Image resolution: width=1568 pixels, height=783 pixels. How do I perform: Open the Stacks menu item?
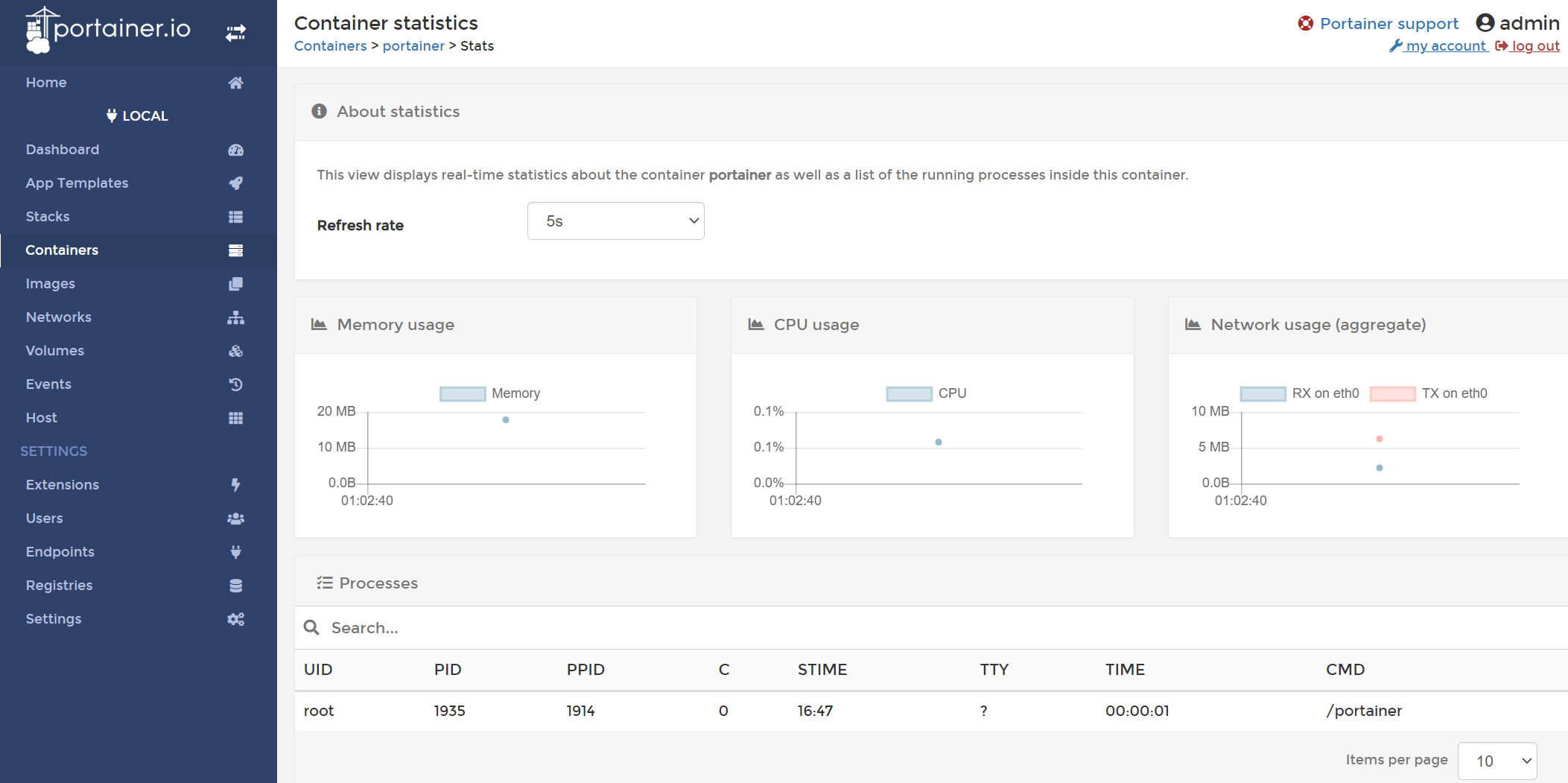[x=48, y=217]
